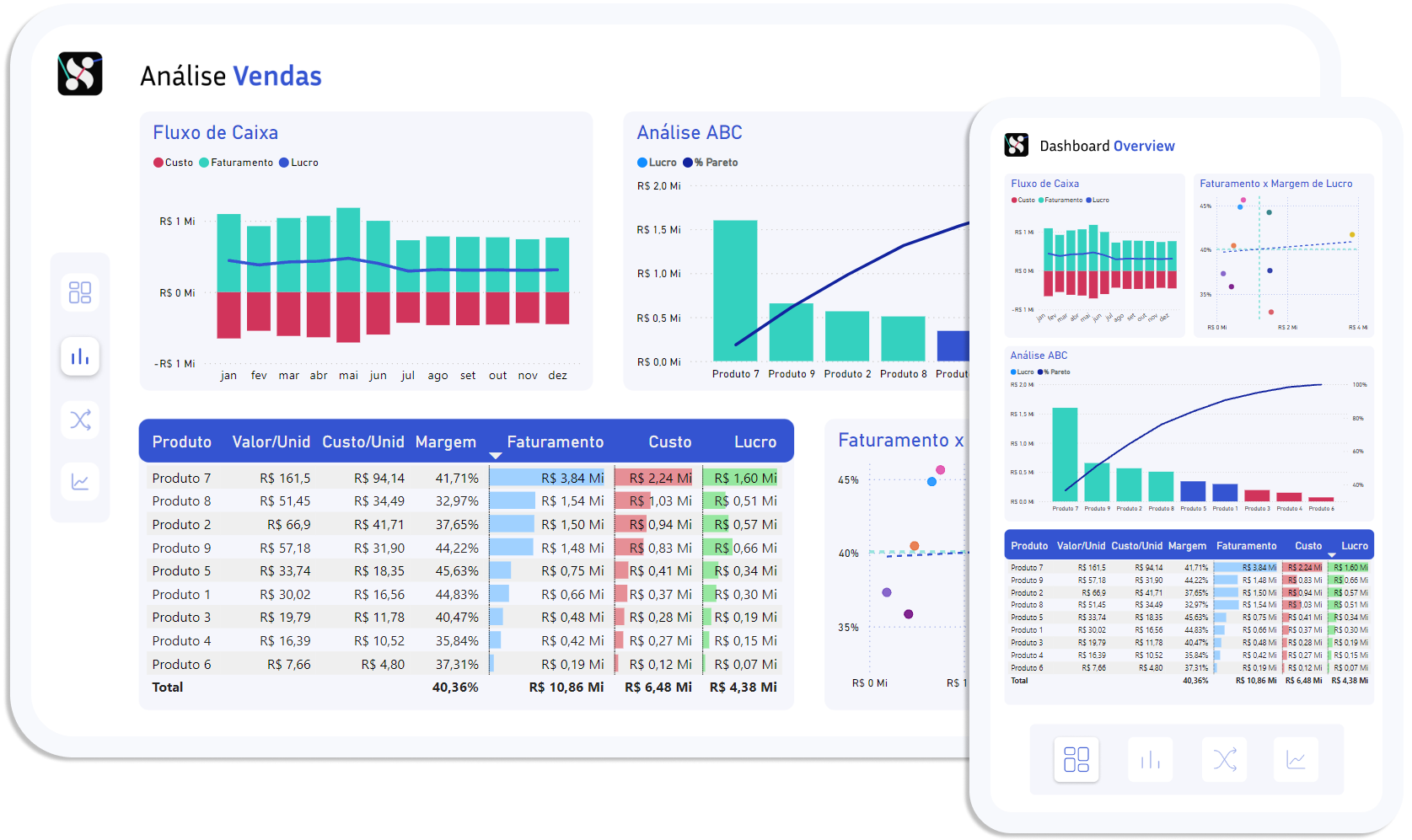This screenshot has height=840, width=1412.
Task: Click Dashboard Overview title in mobile view
Action: [1107, 146]
